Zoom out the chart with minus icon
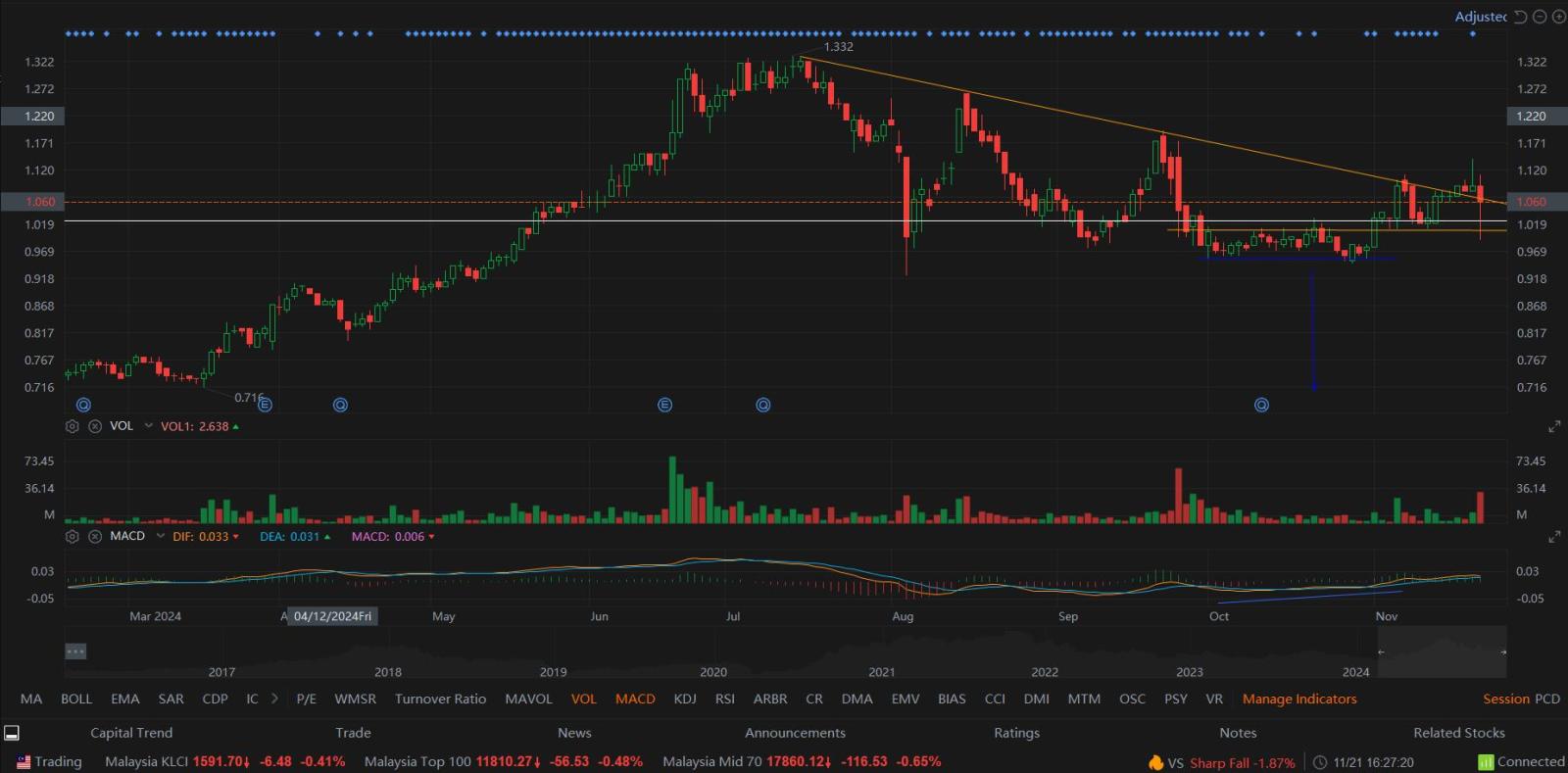Screen dimensions: 1568x773 point(1540,17)
